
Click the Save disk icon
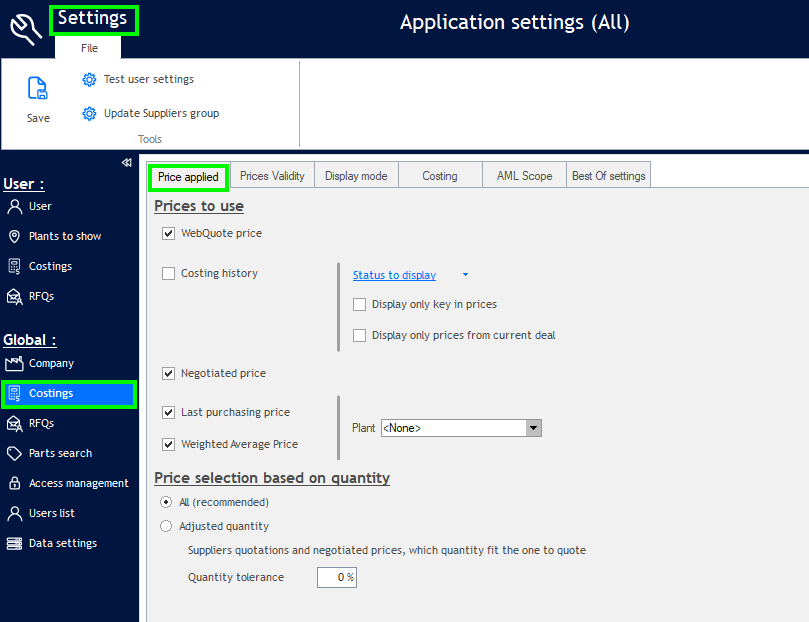[x=38, y=89]
